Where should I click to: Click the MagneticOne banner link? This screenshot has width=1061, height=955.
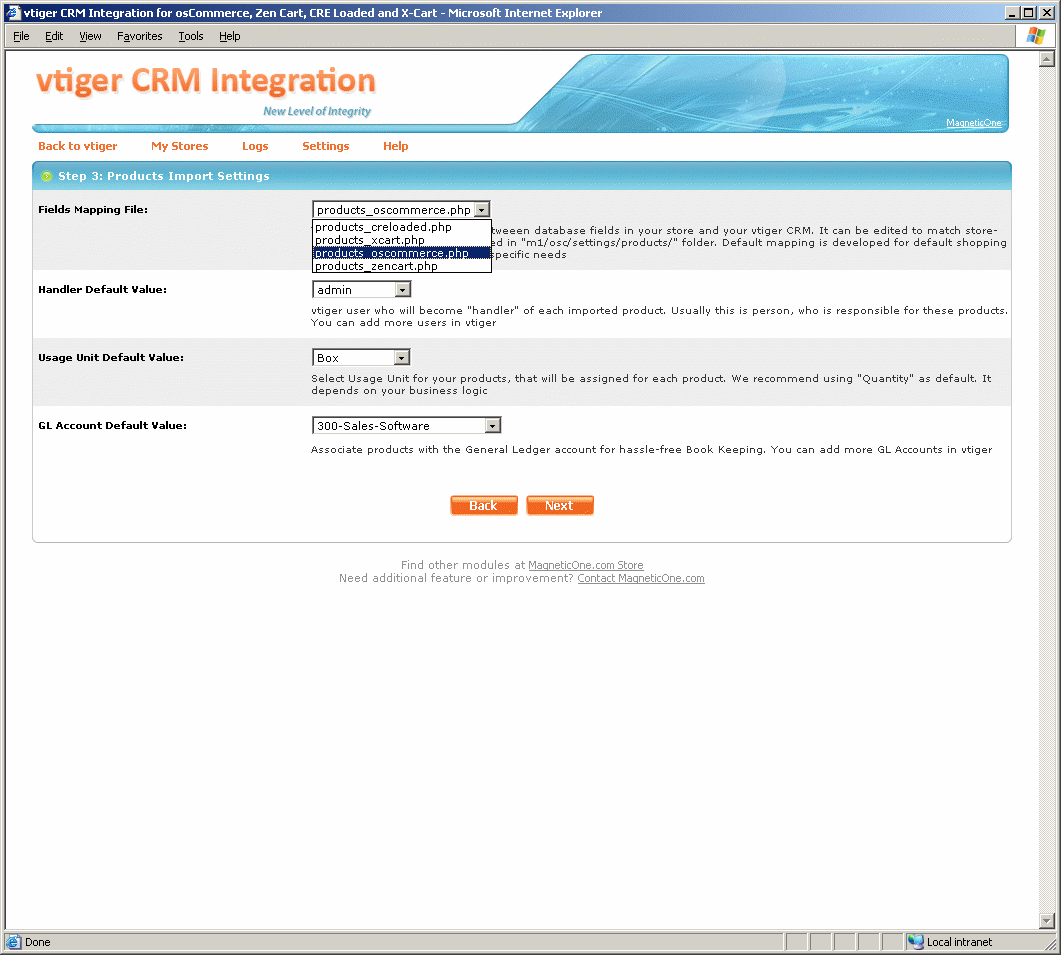point(973,123)
